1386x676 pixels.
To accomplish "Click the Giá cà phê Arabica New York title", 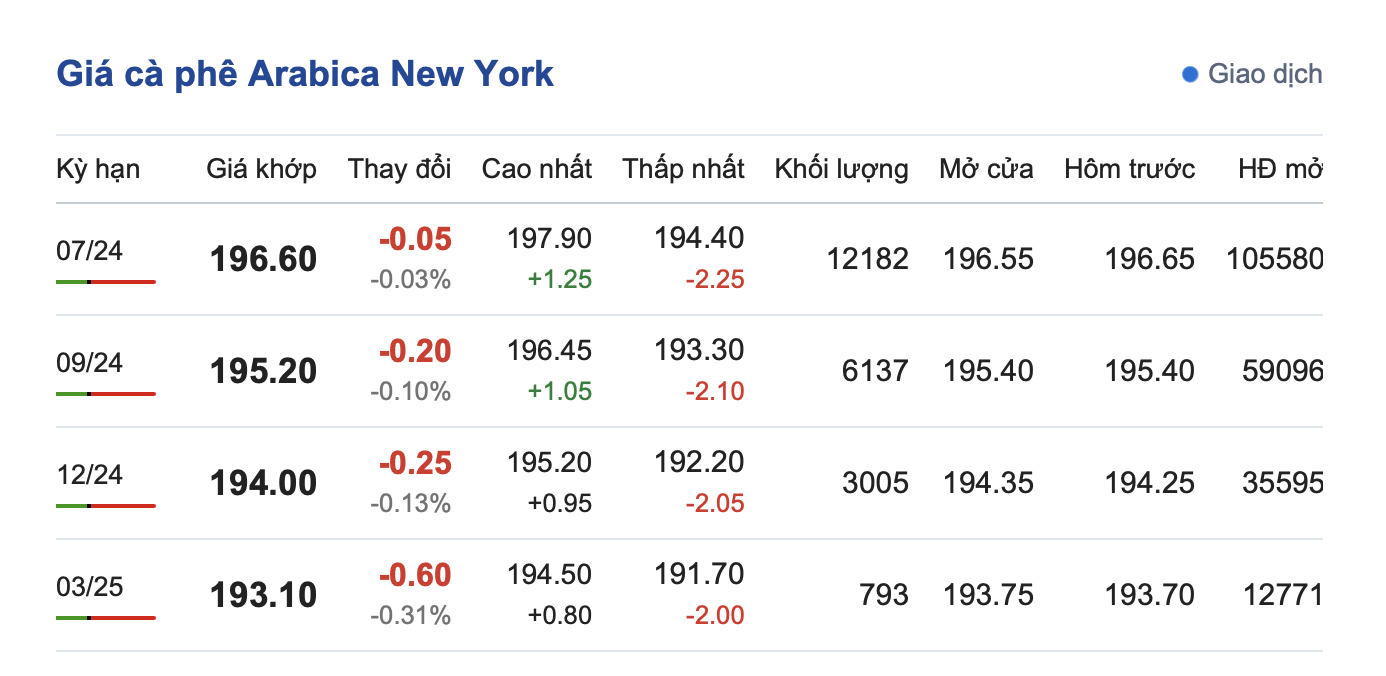I will (x=305, y=74).
